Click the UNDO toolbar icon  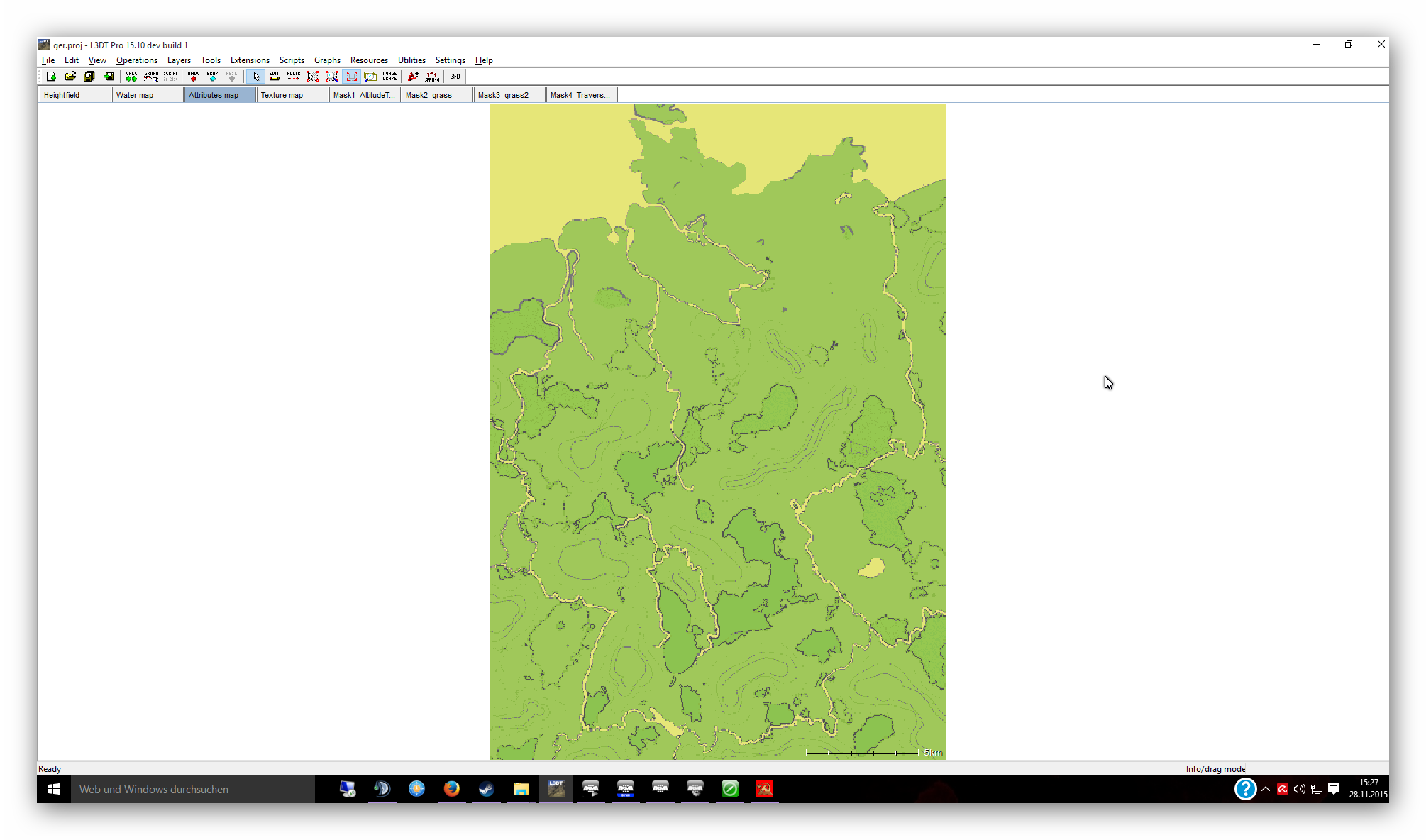pos(193,77)
